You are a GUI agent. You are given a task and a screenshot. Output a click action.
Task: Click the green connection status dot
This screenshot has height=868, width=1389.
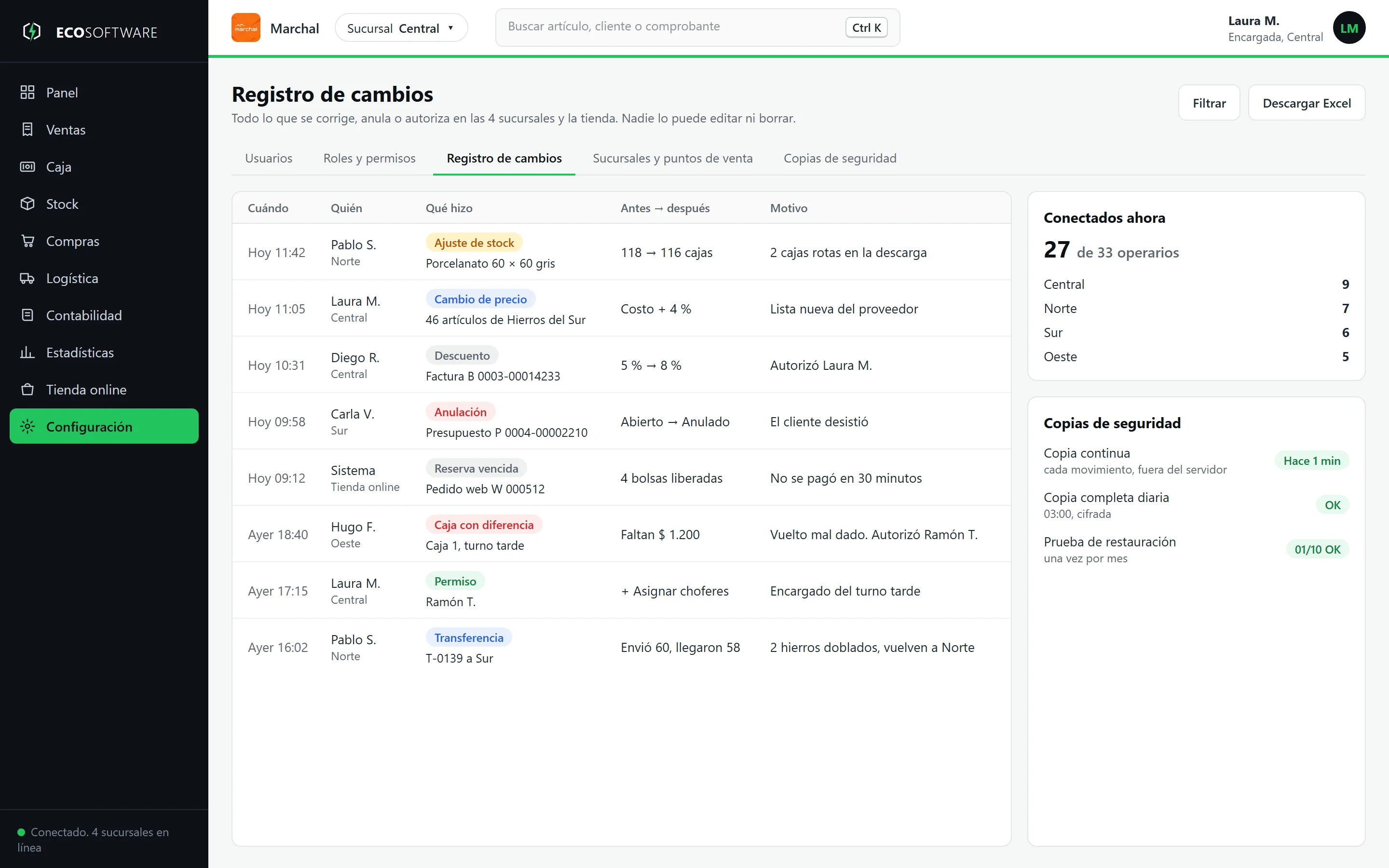(x=21, y=832)
